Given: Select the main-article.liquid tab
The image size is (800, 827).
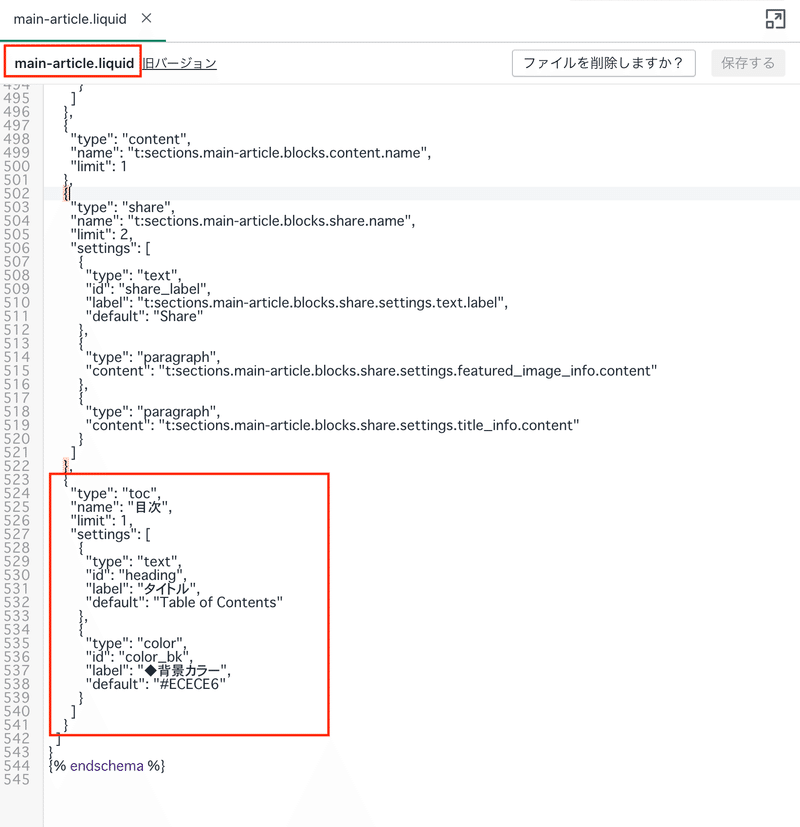Looking at the screenshot, I should pyautogui.click(x=70, y=19).
